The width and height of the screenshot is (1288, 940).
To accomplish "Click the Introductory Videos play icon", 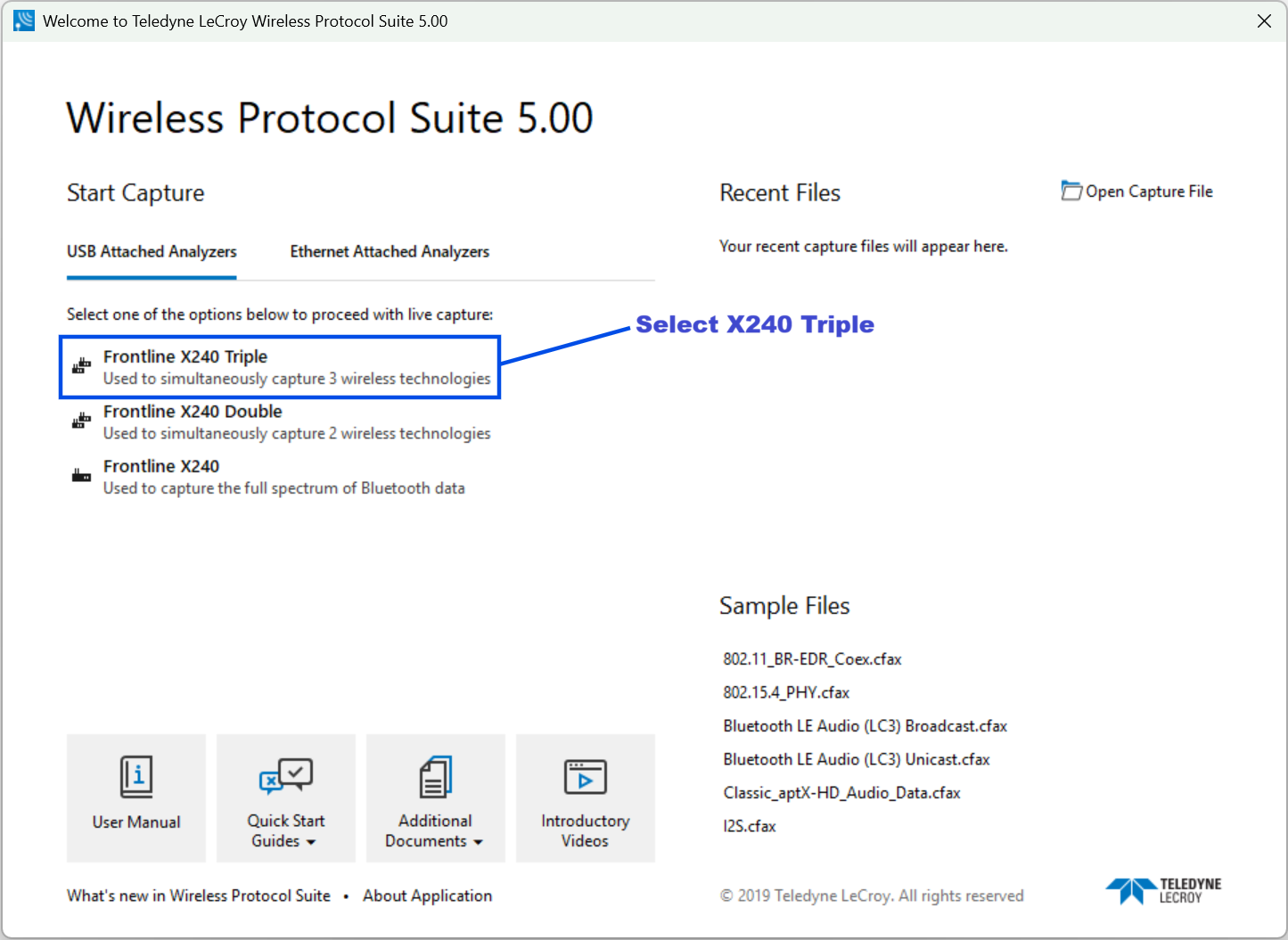I will pos(586,776).
